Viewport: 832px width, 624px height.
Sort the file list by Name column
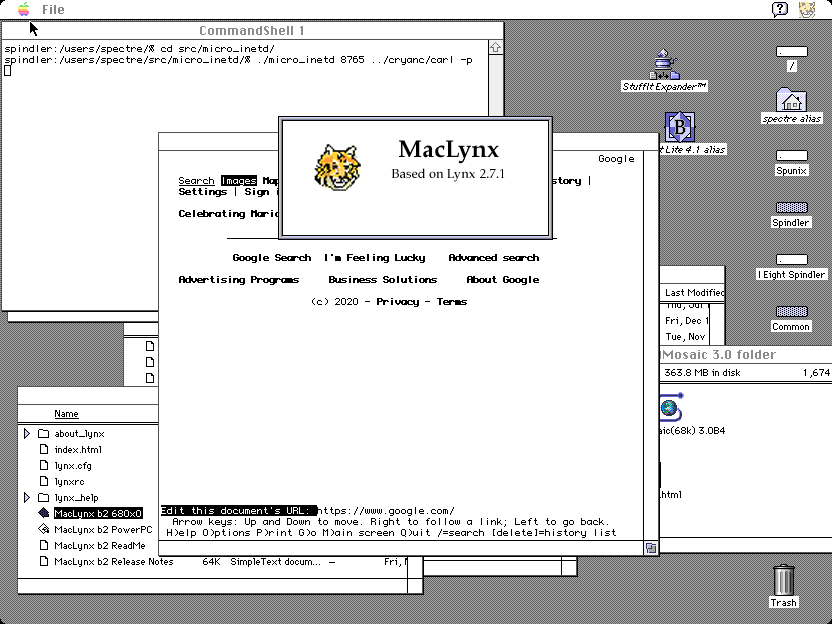pyautogui.click(x=66, y=413)
